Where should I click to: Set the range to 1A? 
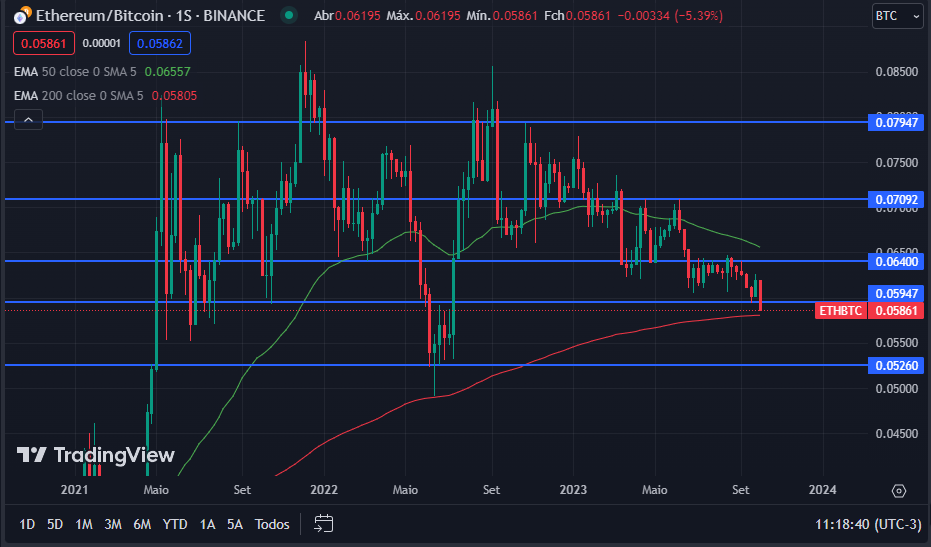click(x=207, y=524)
